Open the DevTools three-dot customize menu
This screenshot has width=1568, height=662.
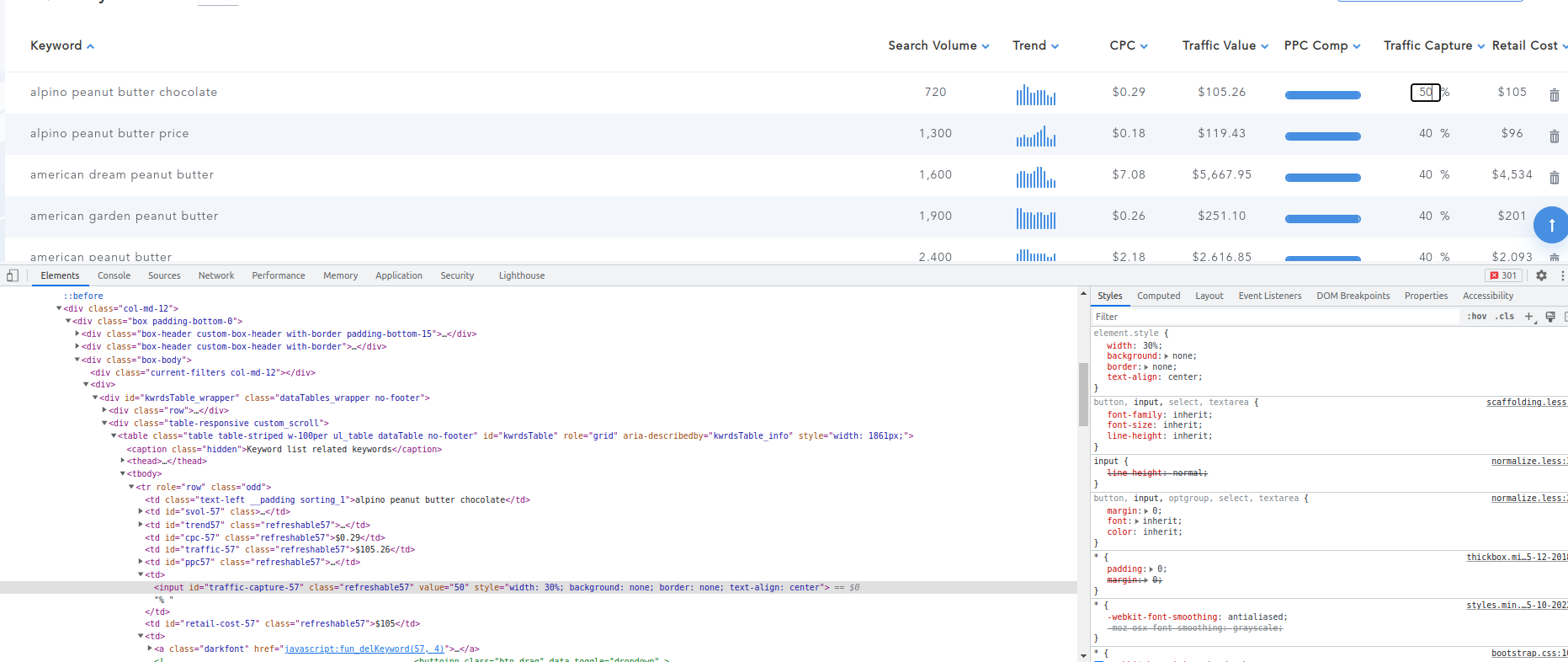point(1562,275)
